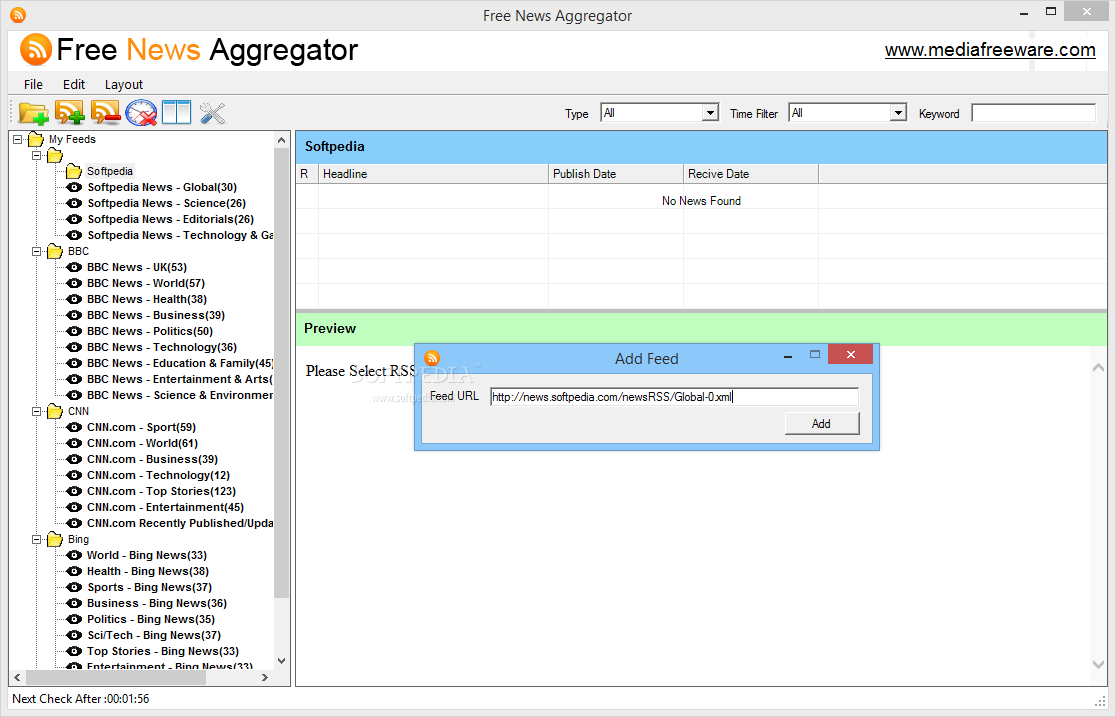Click the eye icon beside Softpedia News - Science

point(74,203)
